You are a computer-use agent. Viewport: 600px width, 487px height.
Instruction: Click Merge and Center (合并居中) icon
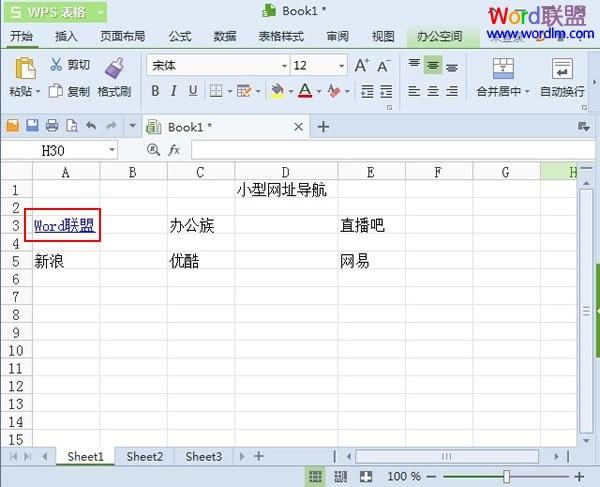click(x=503, y=68)
